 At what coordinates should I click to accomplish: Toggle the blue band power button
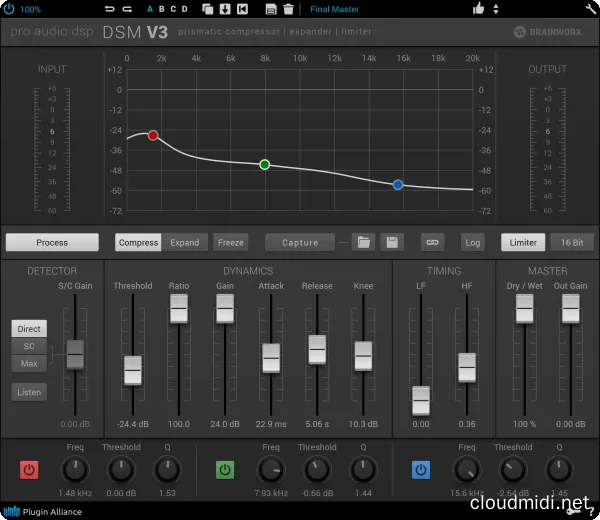(421, 469)
